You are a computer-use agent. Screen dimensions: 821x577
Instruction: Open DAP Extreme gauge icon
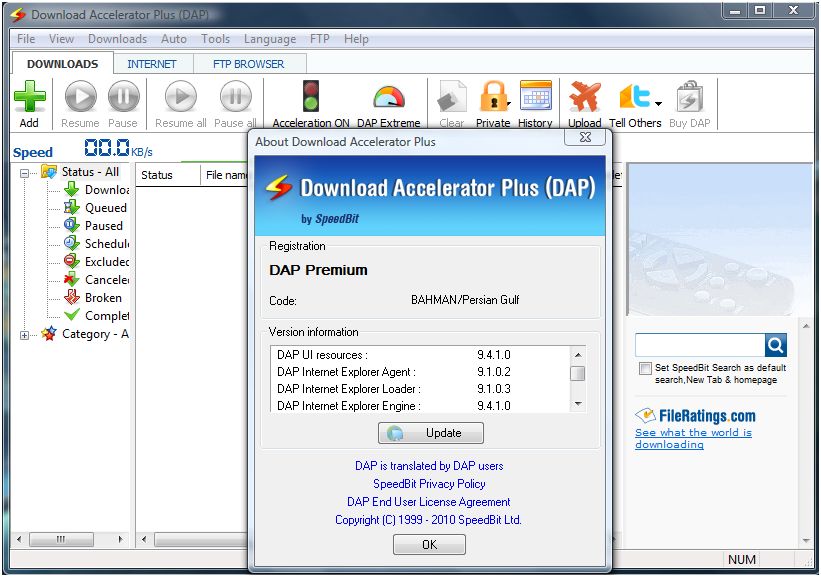[x=389, y=97]
